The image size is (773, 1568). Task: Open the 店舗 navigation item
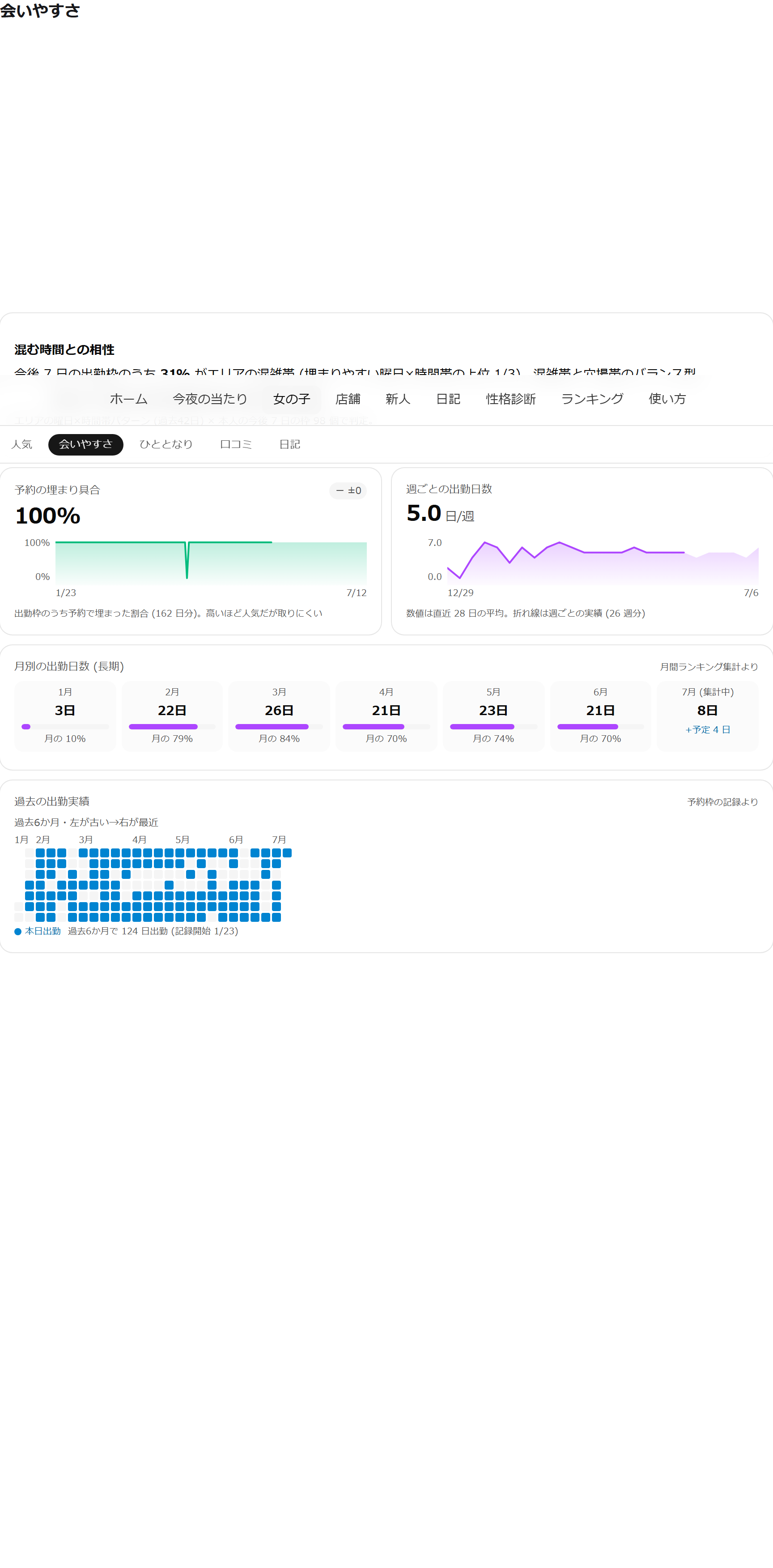coord(348,399)
